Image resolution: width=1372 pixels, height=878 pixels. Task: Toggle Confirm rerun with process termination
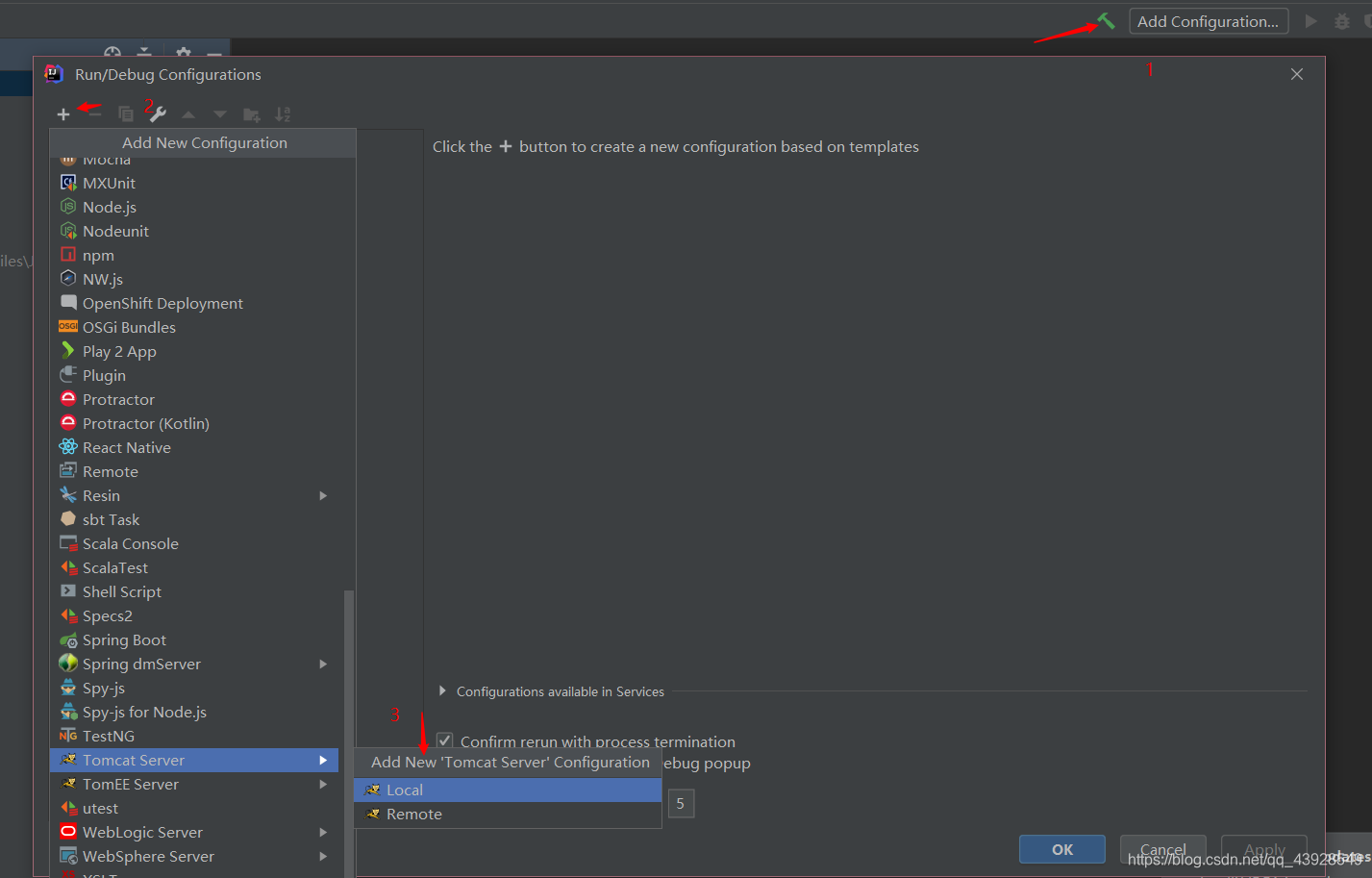(x=444, y=740)
